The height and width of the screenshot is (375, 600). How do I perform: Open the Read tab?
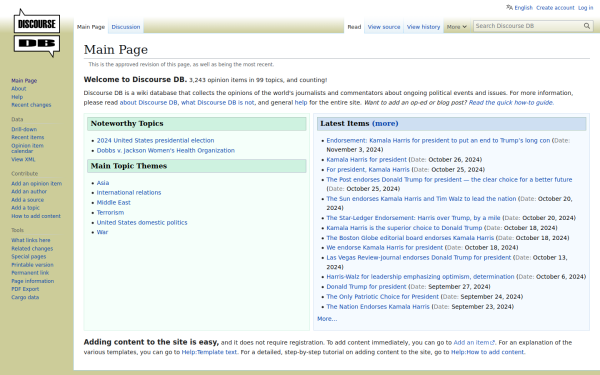[354, 27]
